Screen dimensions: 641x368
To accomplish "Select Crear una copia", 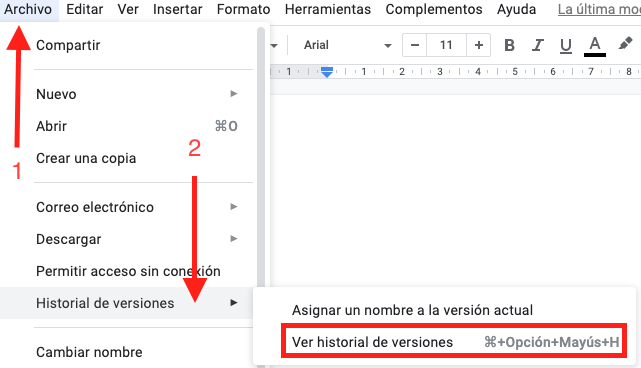I will pyautogui.click(x=127, y=158).
